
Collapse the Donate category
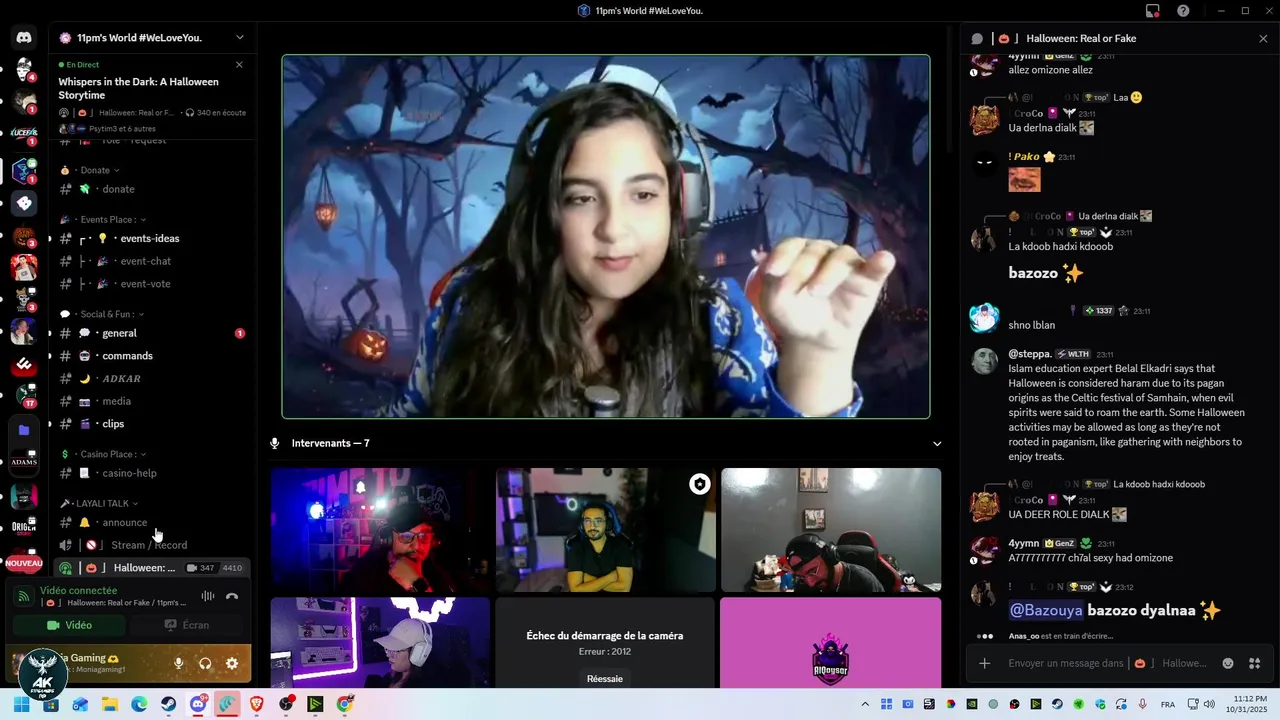(x=90, y=170)
